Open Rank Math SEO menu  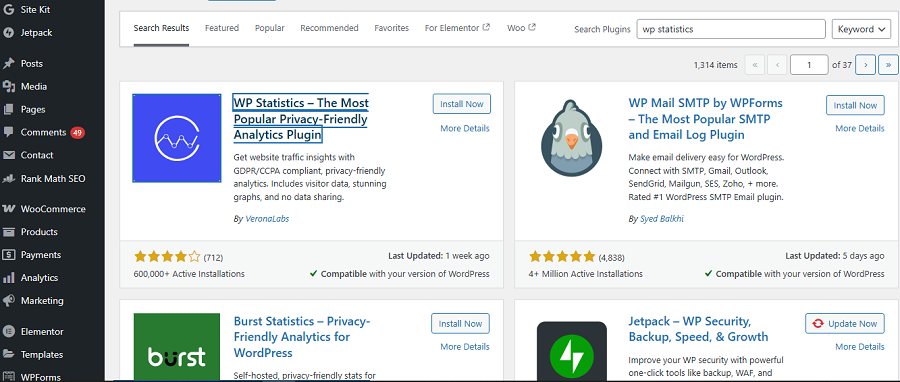tap(52, 178)
